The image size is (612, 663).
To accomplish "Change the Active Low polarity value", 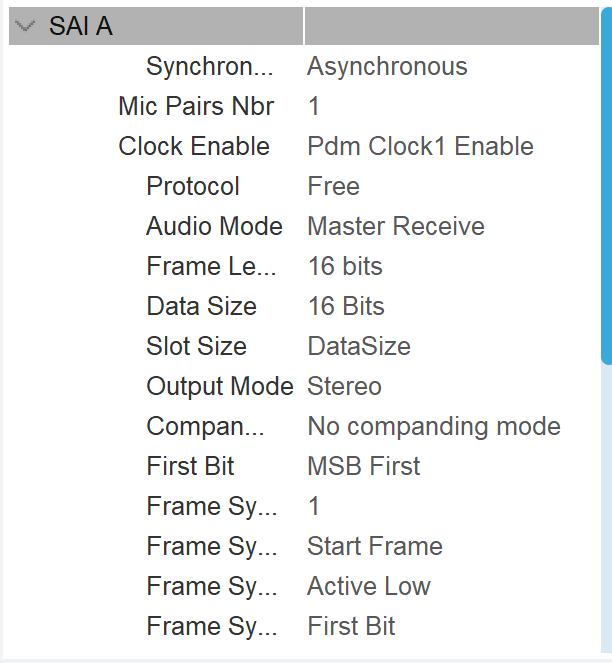I will (x=368, y=587).
